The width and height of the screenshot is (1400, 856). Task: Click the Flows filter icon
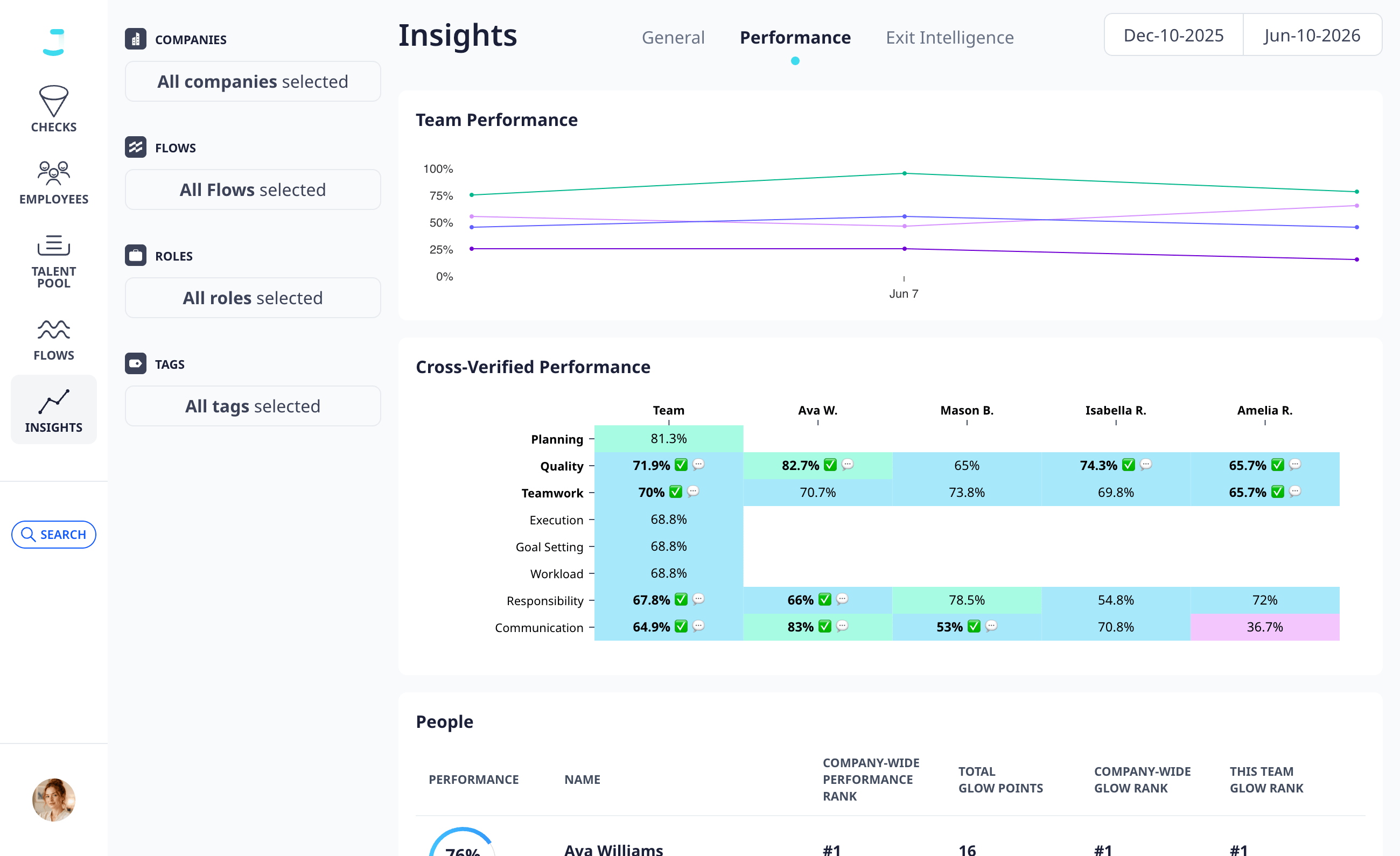pyautogui.click(x=136, y=148)
